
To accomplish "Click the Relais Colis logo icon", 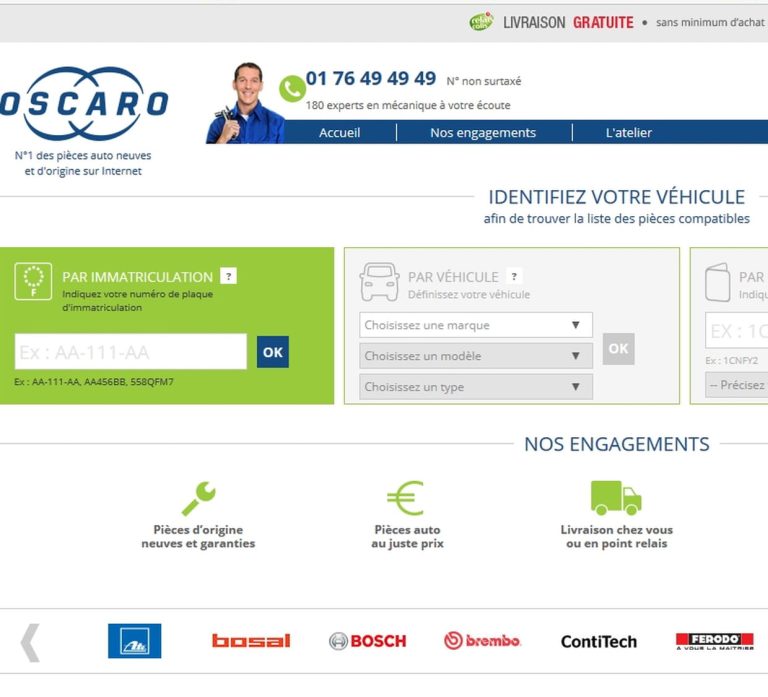I will coord(481,22).
